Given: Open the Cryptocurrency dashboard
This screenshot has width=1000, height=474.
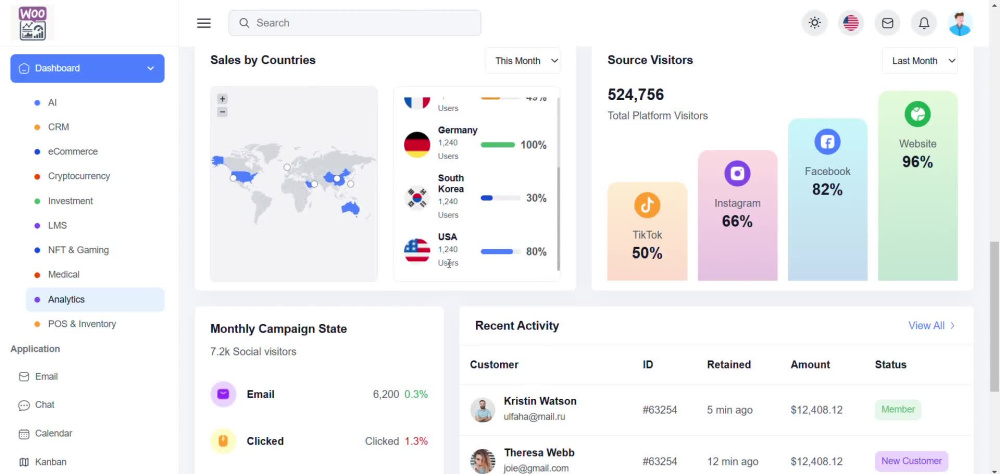Looking at the screenshot, I should point(79,176).
